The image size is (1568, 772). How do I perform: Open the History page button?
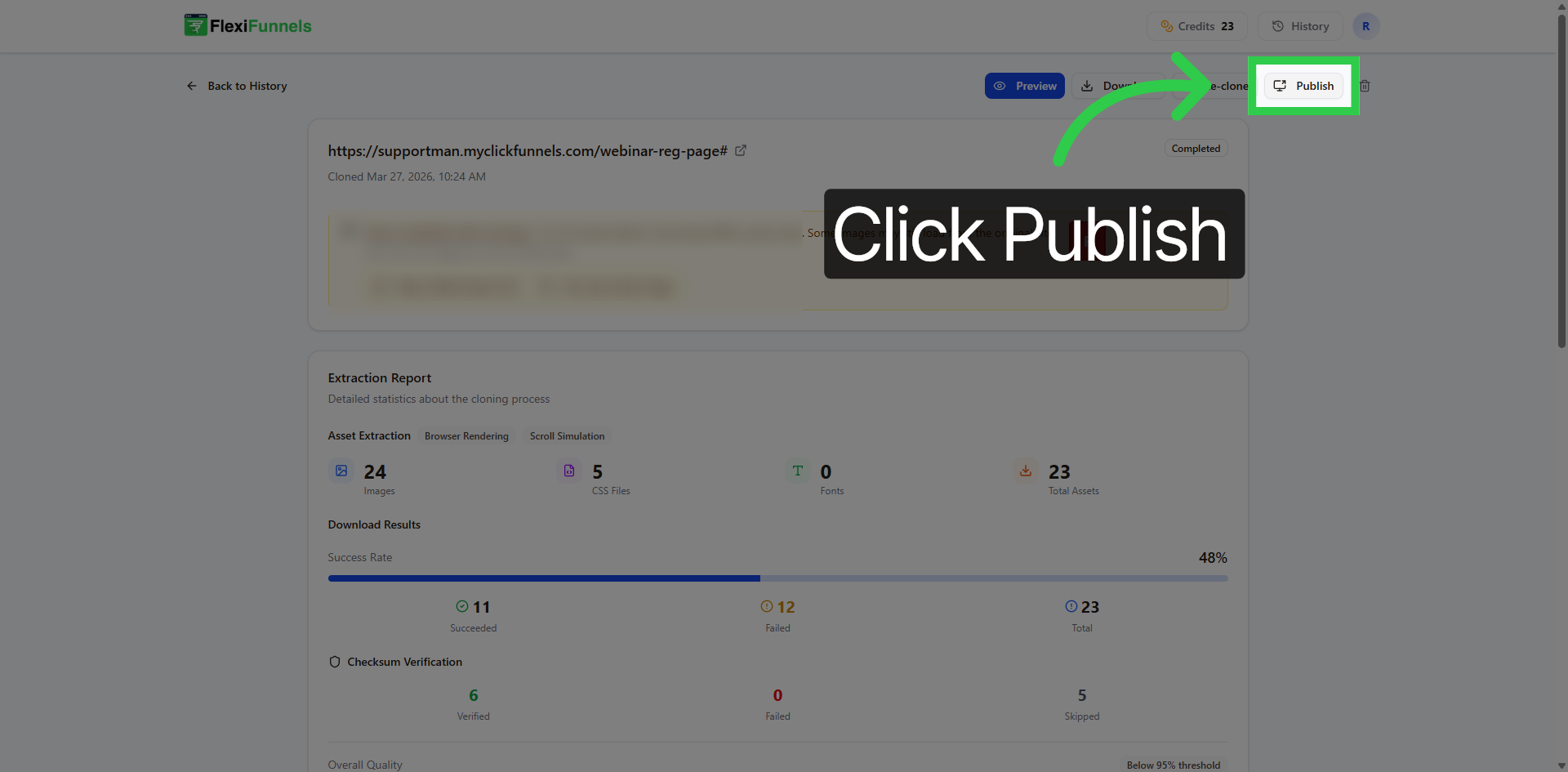click(1300, 26)
